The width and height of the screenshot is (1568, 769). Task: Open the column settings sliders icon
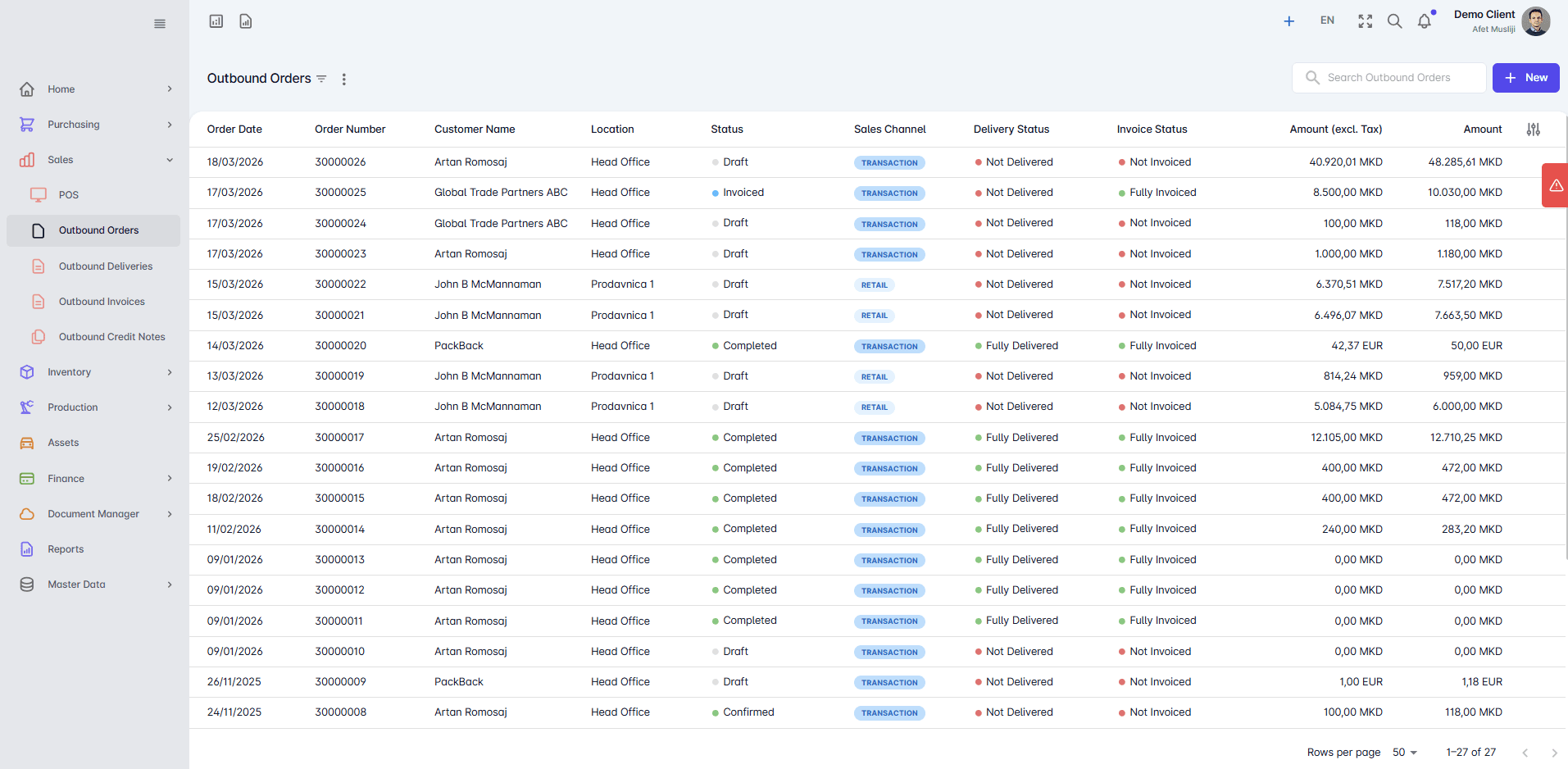click(1534, 130)
